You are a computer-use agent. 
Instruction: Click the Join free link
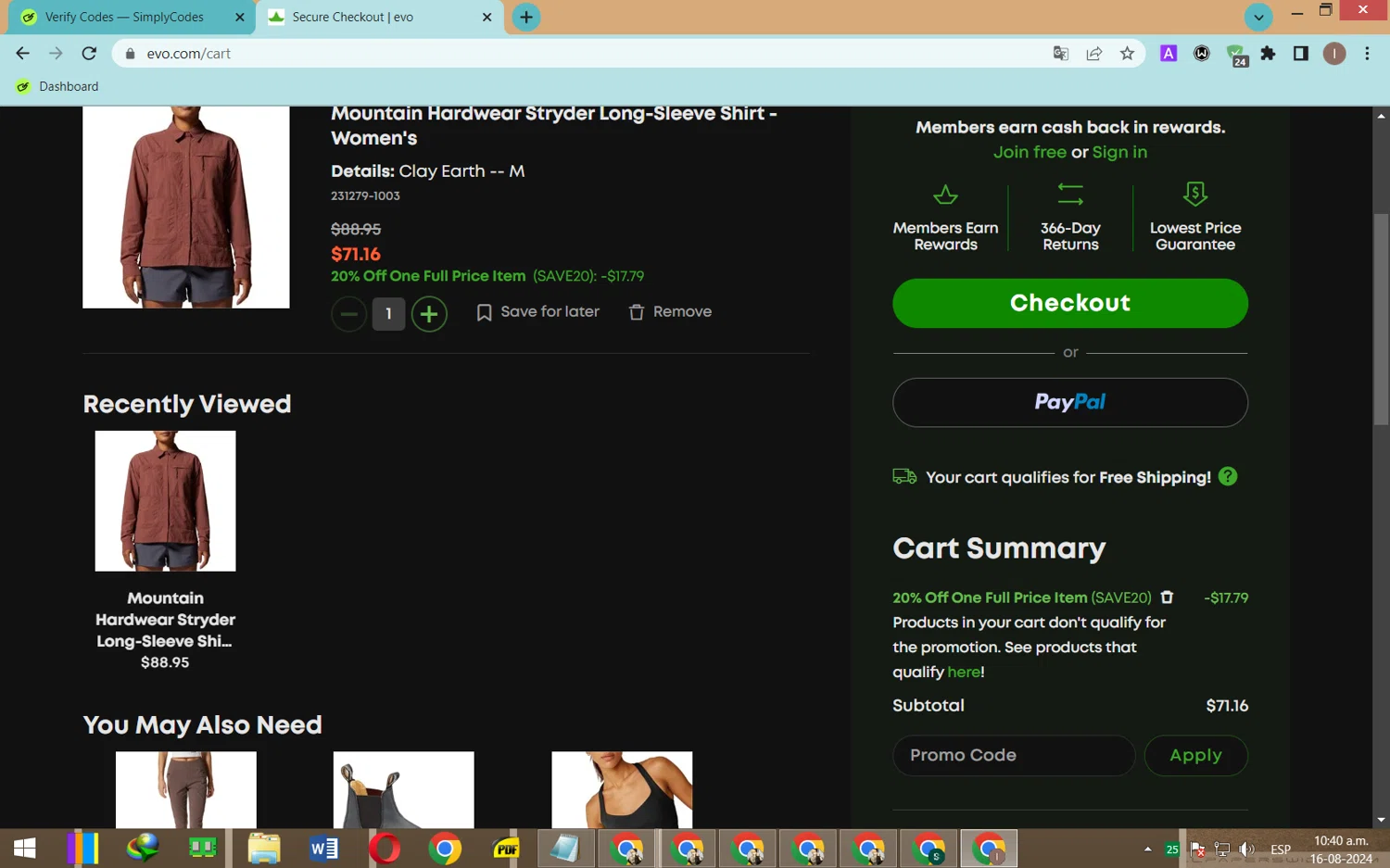tap(1030, 152)
